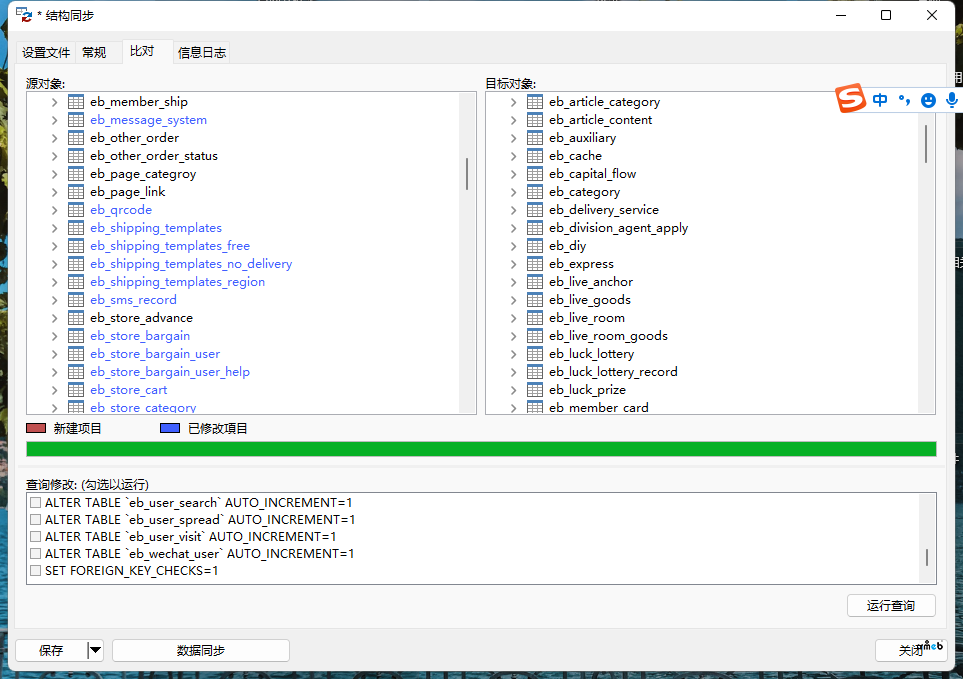The image size is (963, 679).
Task: Click the table icon beside eb_store_bargain_user
Action: pyautogui.click(x=76, y=354)
